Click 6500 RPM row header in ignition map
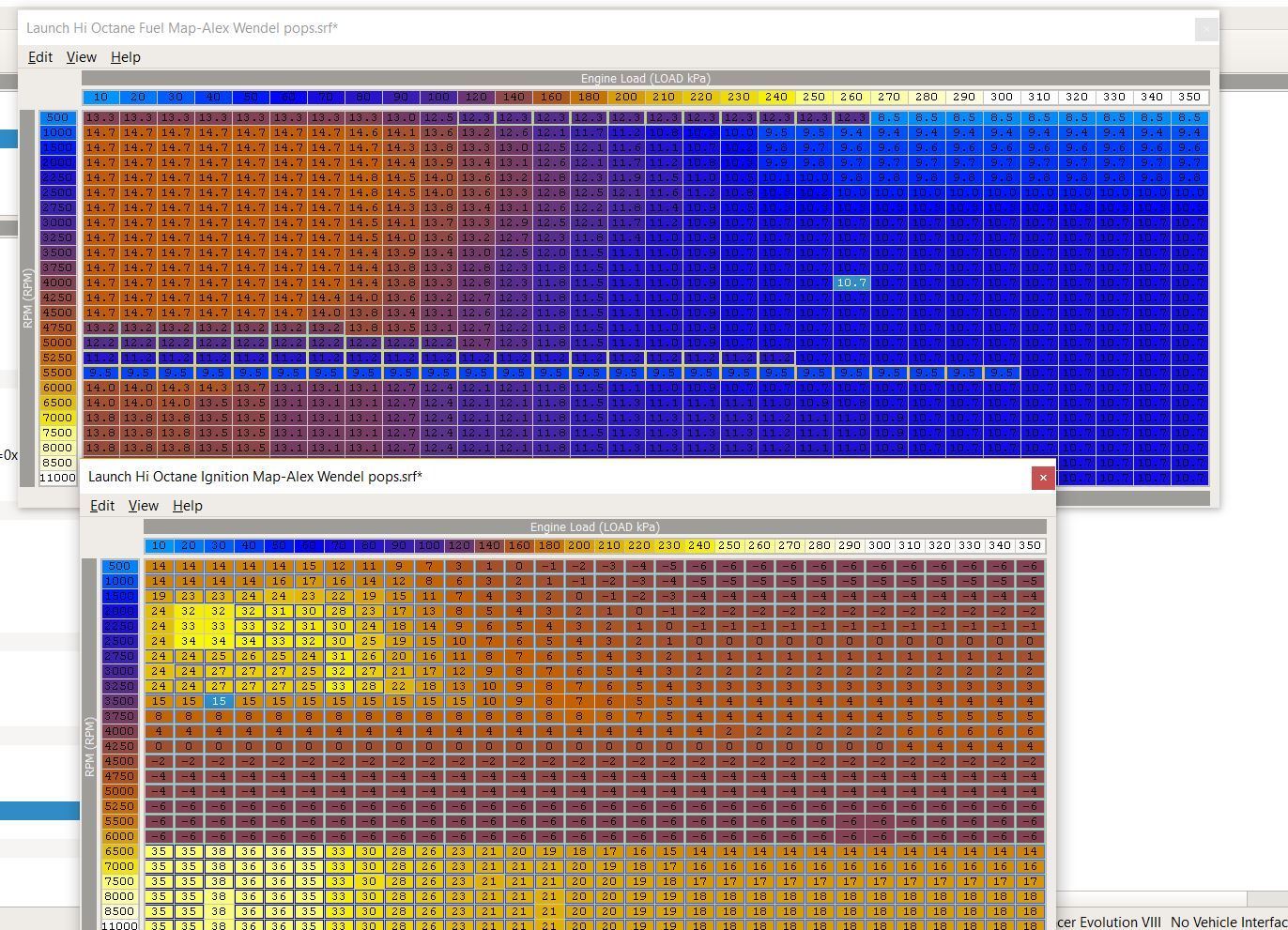1288x930 pixels. pos(119,851)
